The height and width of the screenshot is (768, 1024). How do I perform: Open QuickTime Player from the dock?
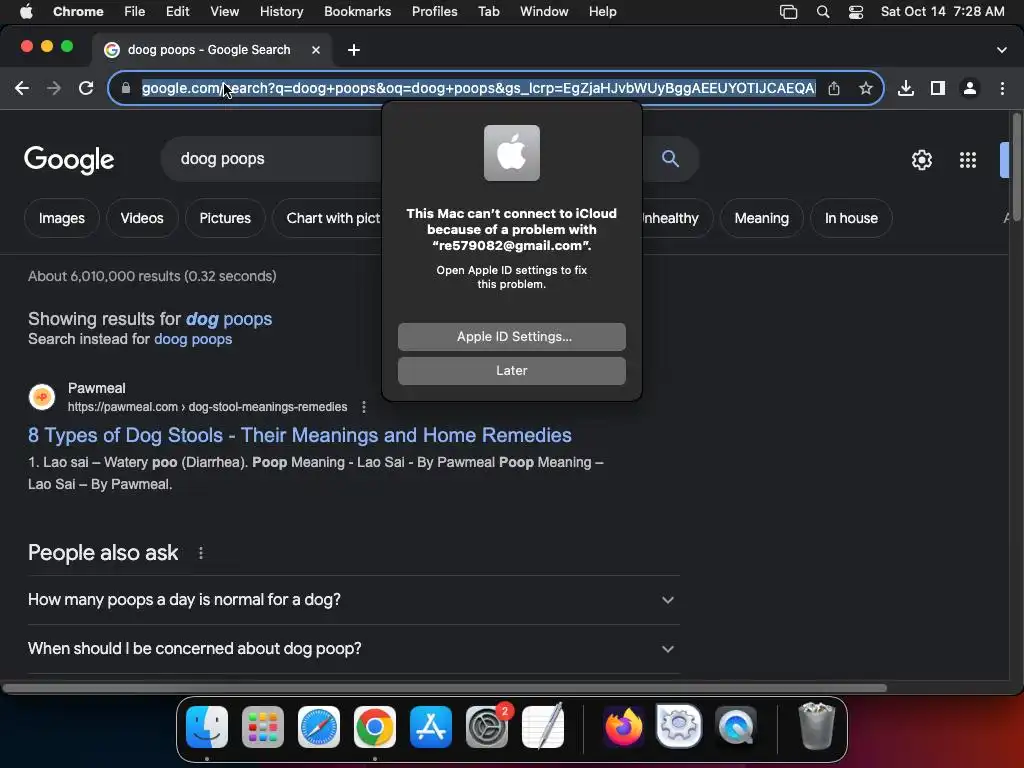(736, 726)
